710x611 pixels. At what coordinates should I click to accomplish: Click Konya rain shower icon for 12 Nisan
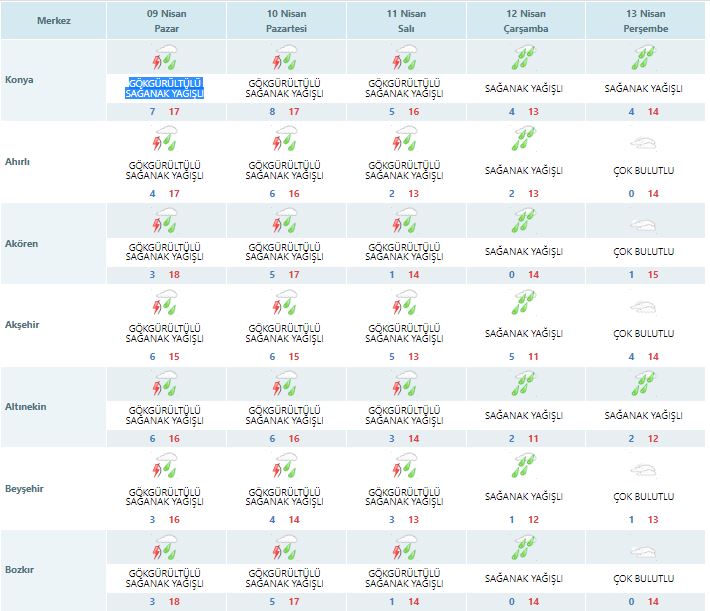pyautogui.click(x=524, y=58)
